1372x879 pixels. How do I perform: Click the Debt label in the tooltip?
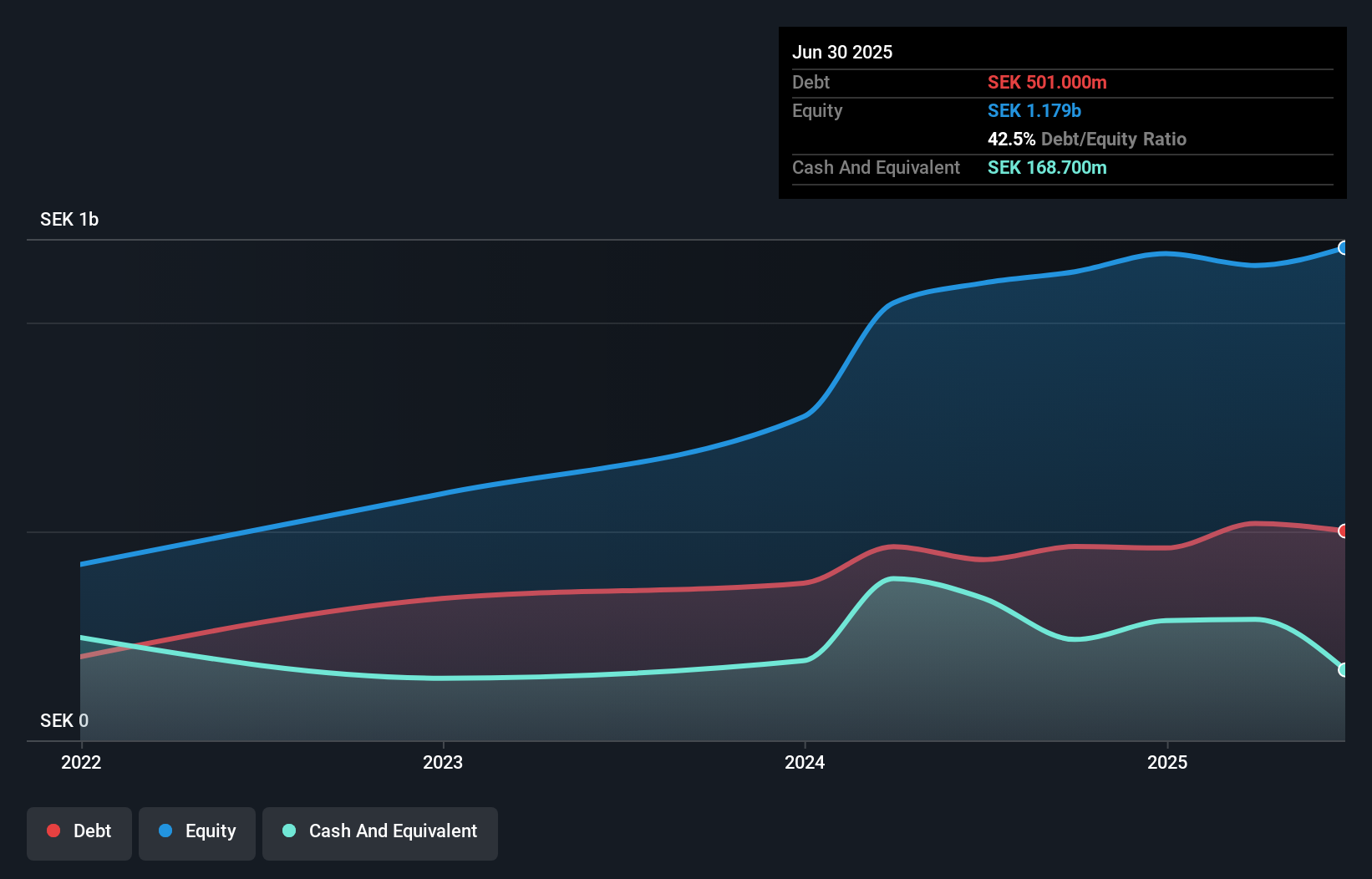(810, 82)
